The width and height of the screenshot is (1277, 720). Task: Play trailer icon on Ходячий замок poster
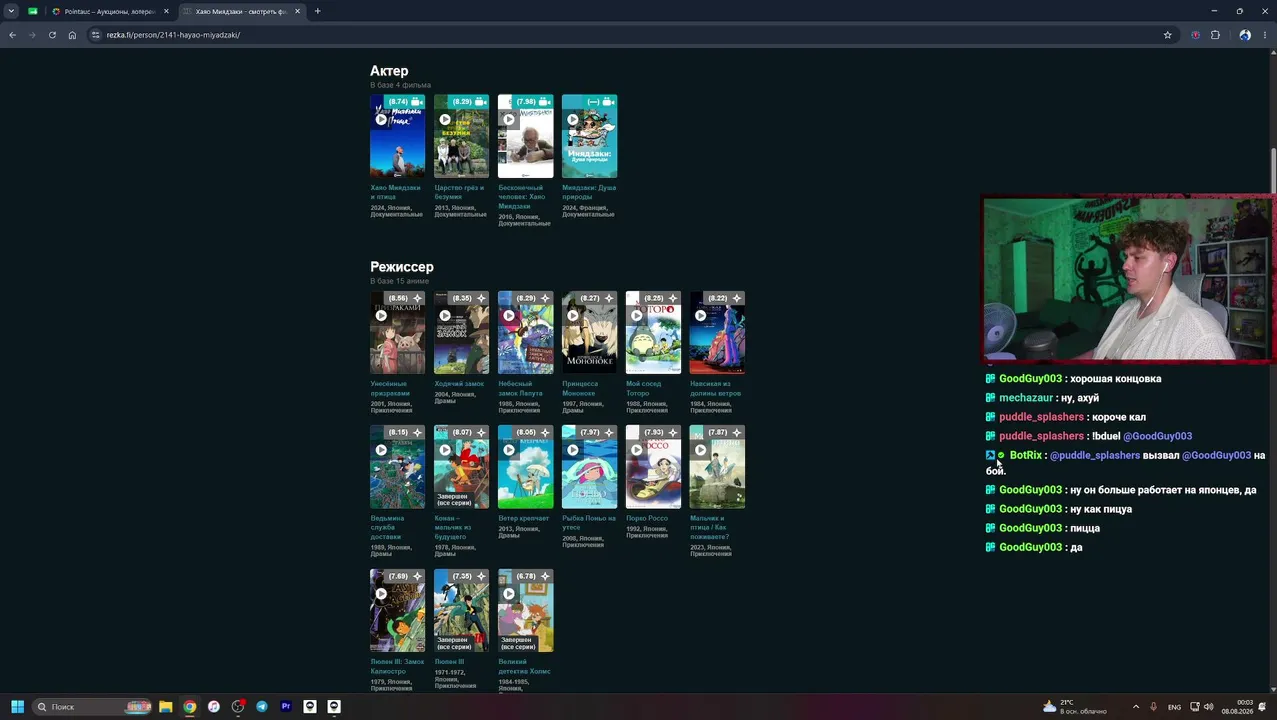445,316
